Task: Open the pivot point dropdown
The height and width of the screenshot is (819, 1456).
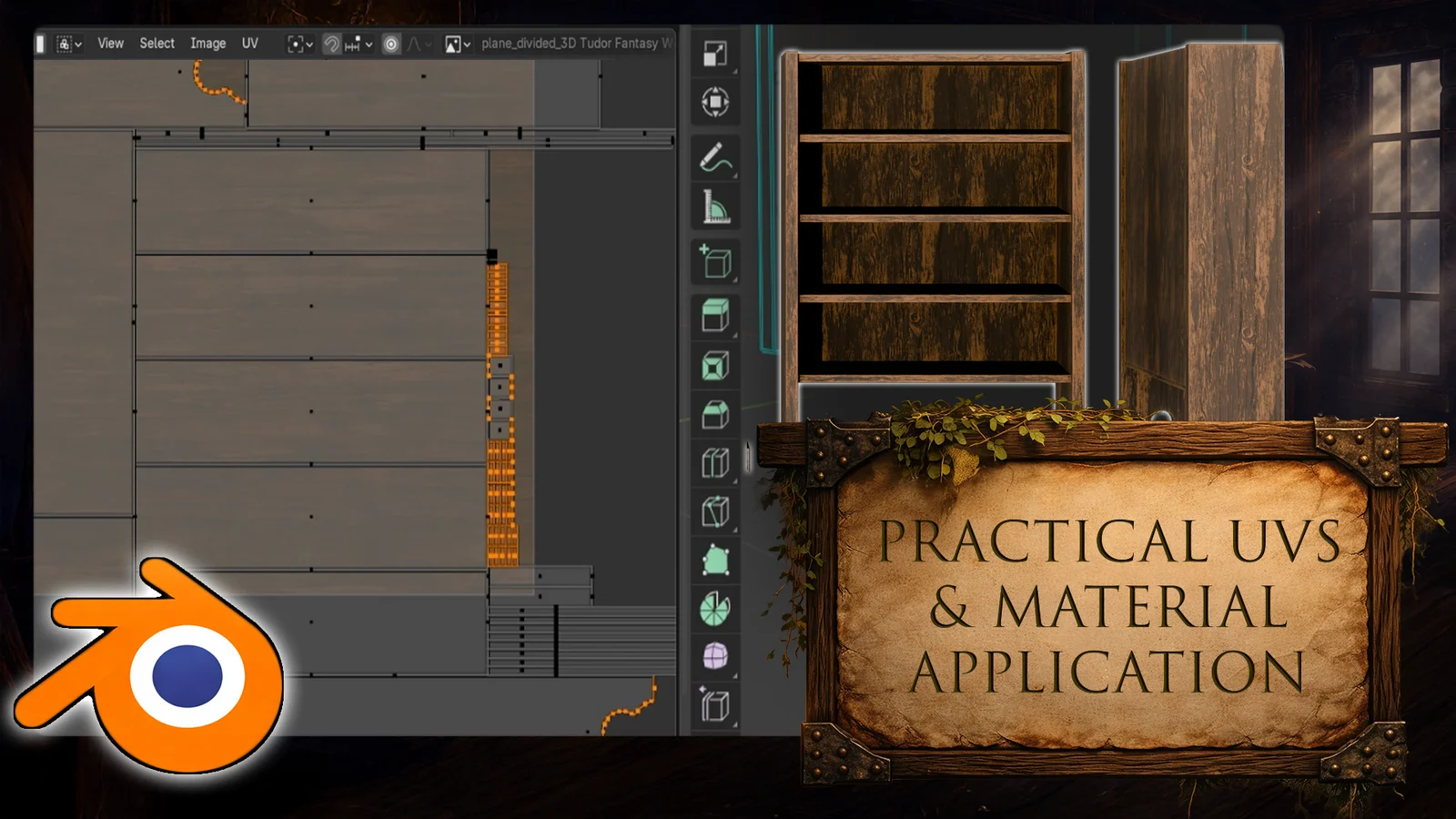Action: [300, 43]
